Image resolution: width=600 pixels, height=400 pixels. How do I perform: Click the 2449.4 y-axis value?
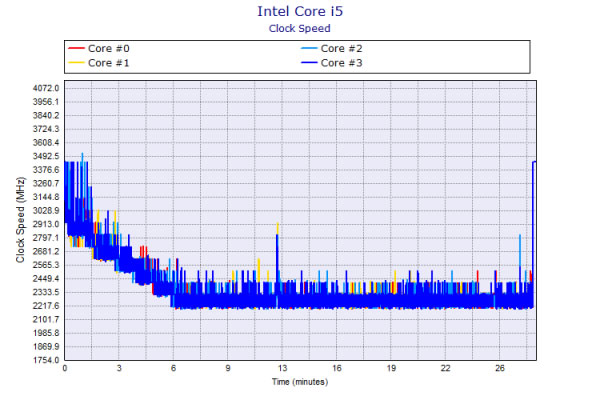[x=46, y=279]
